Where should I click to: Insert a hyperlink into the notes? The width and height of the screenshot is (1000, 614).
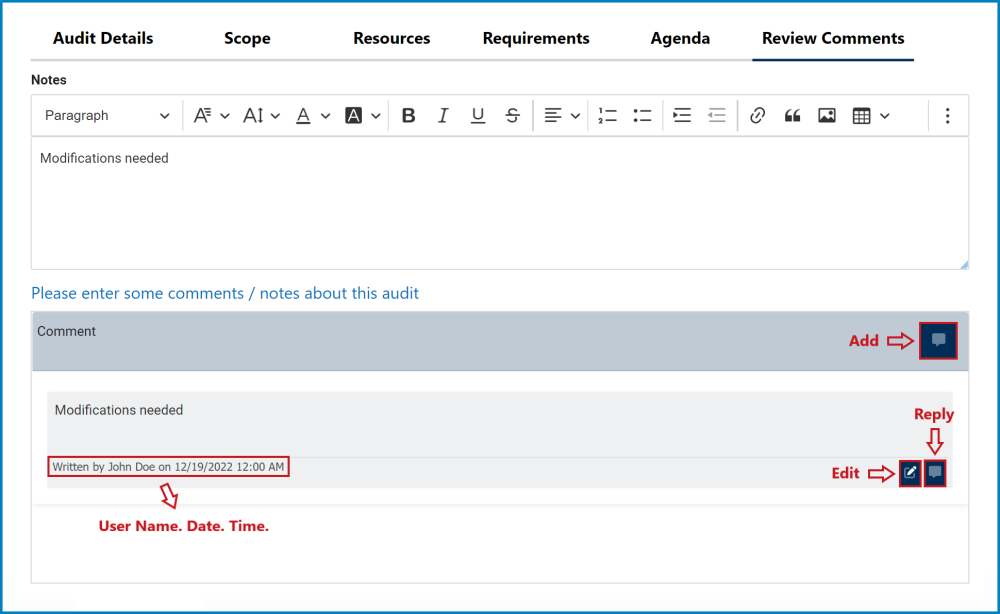pos(757,115)
